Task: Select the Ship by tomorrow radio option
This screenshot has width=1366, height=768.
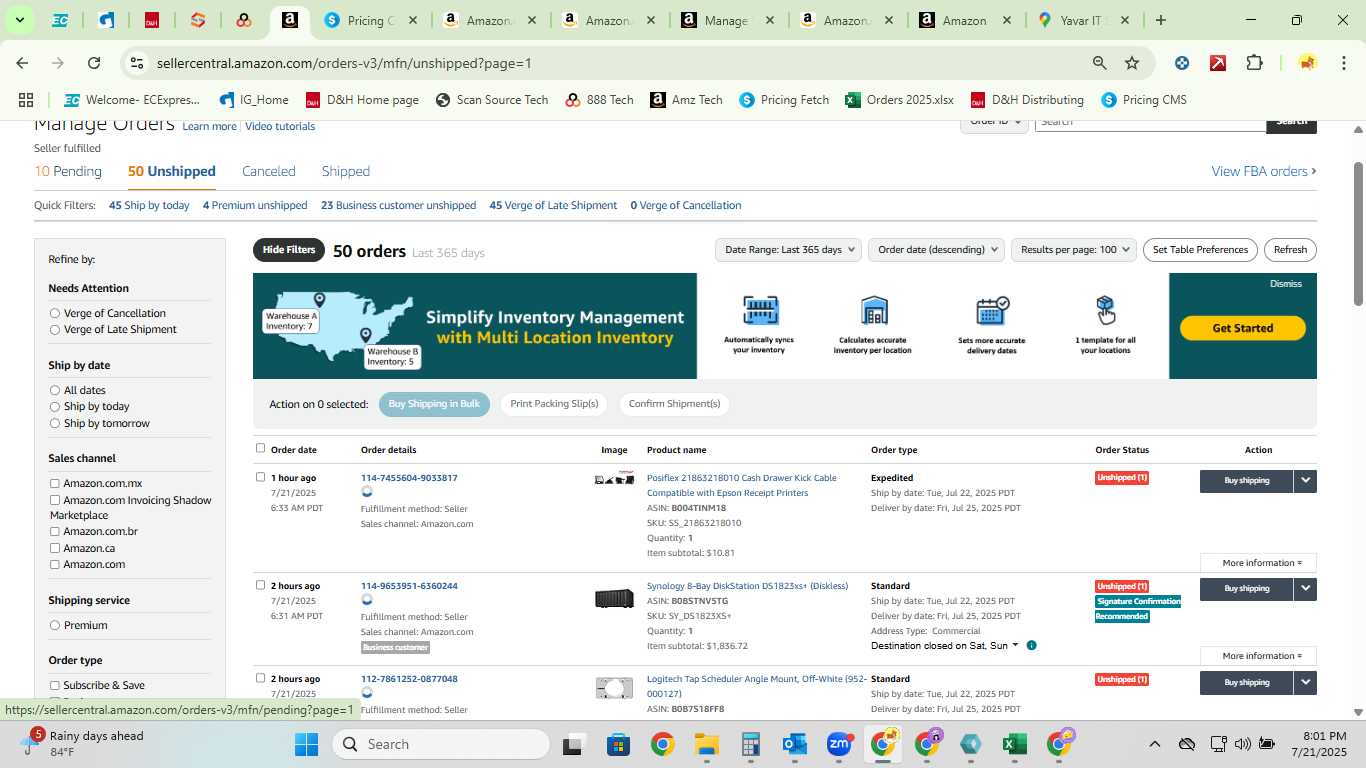Action: 55,423
